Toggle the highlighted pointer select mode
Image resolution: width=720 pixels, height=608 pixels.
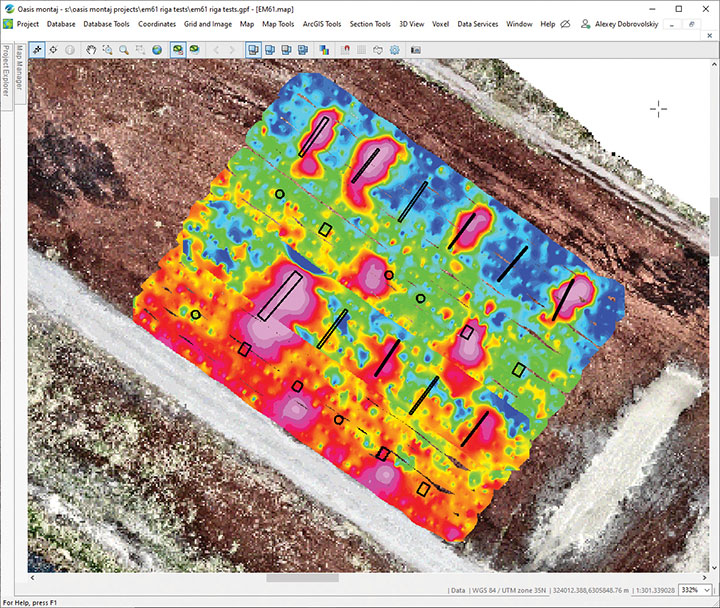coord(37,48)
